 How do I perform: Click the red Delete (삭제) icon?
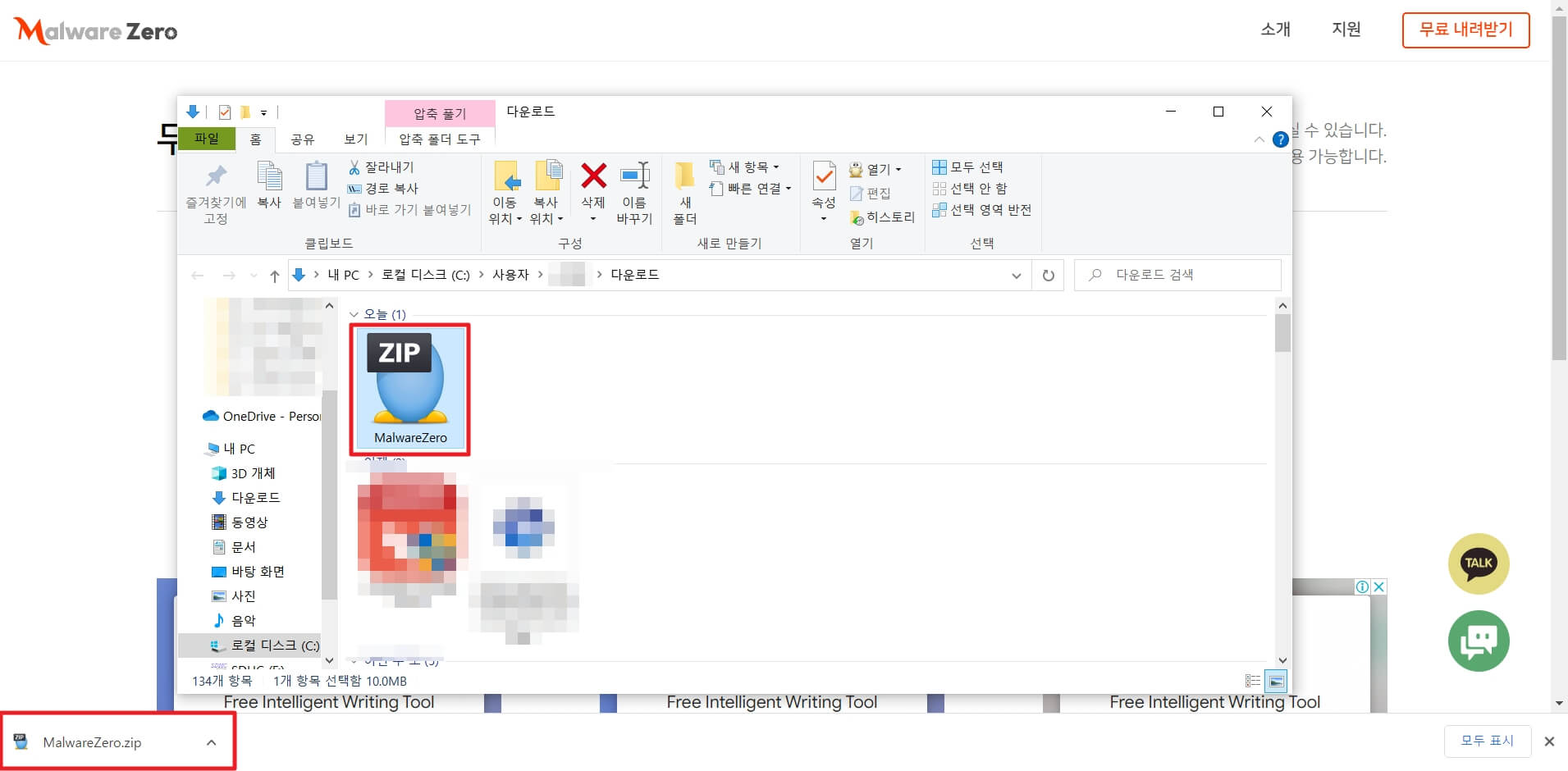593,176
